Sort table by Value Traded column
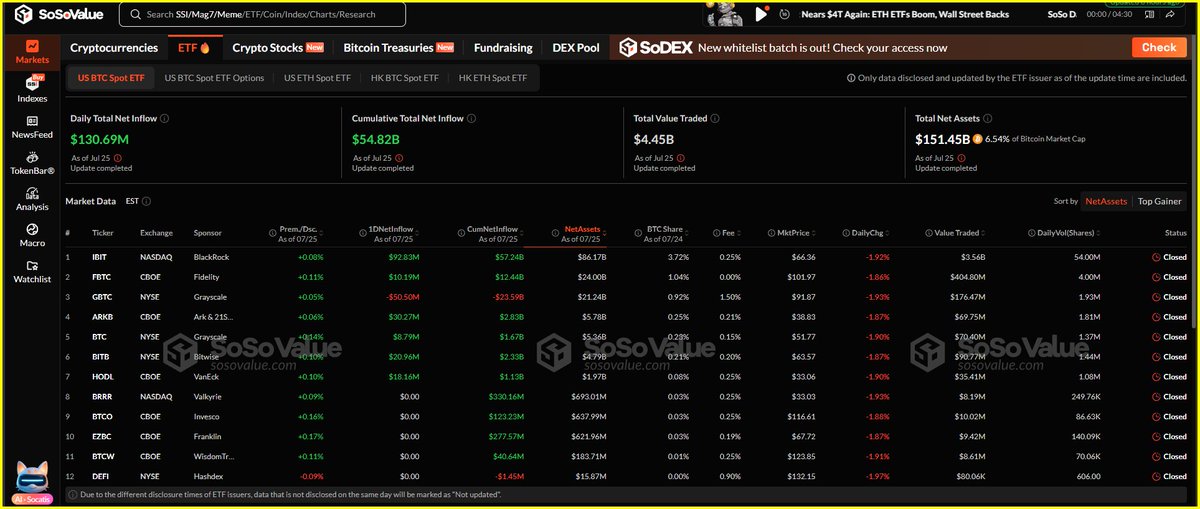 pyautogui.click(x=954, y=232)
